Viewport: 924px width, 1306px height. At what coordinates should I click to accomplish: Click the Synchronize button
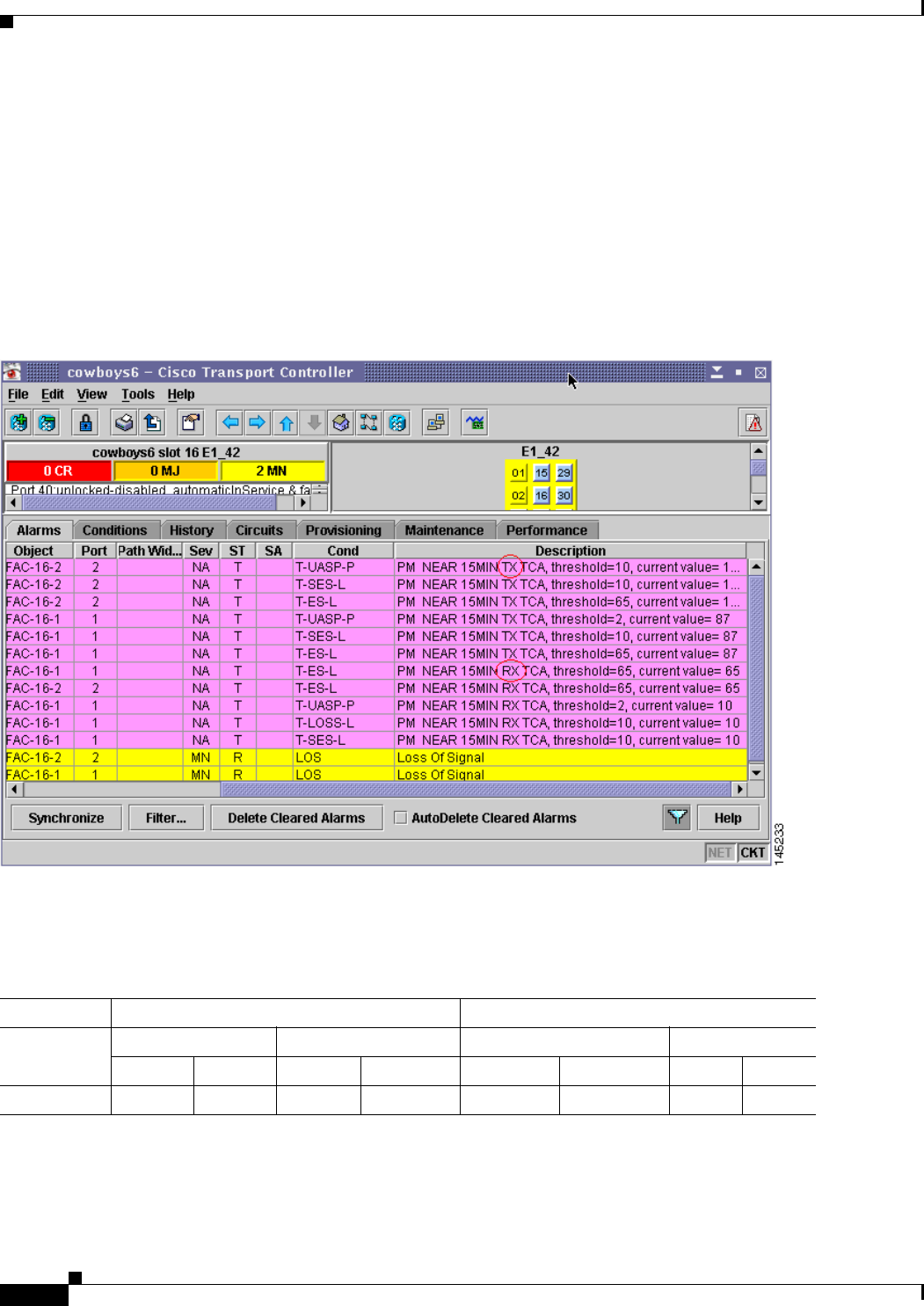tap(66, 818)
